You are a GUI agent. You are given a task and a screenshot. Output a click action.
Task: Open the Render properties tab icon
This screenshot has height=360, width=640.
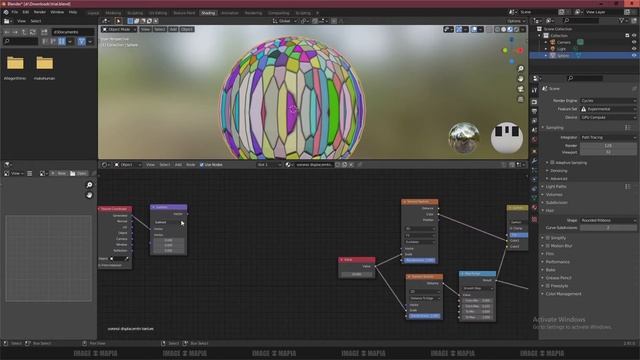[x=534, y=102]
